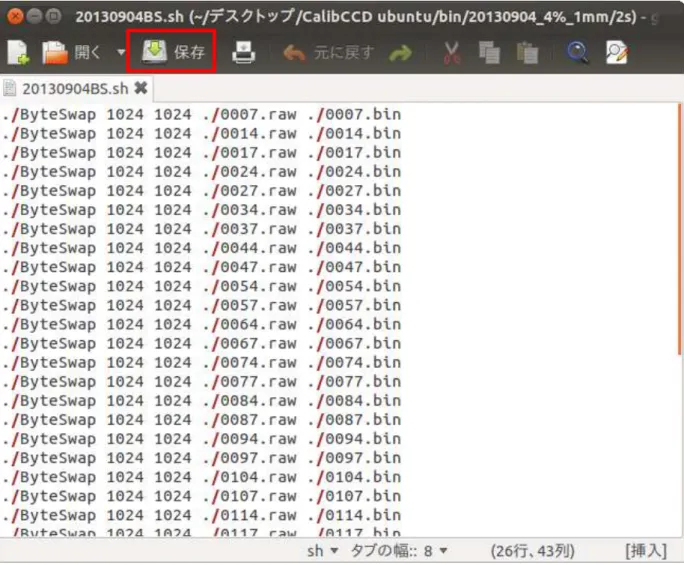Save the file with the 保存 button
684x565 pixels.
[173, 52]
